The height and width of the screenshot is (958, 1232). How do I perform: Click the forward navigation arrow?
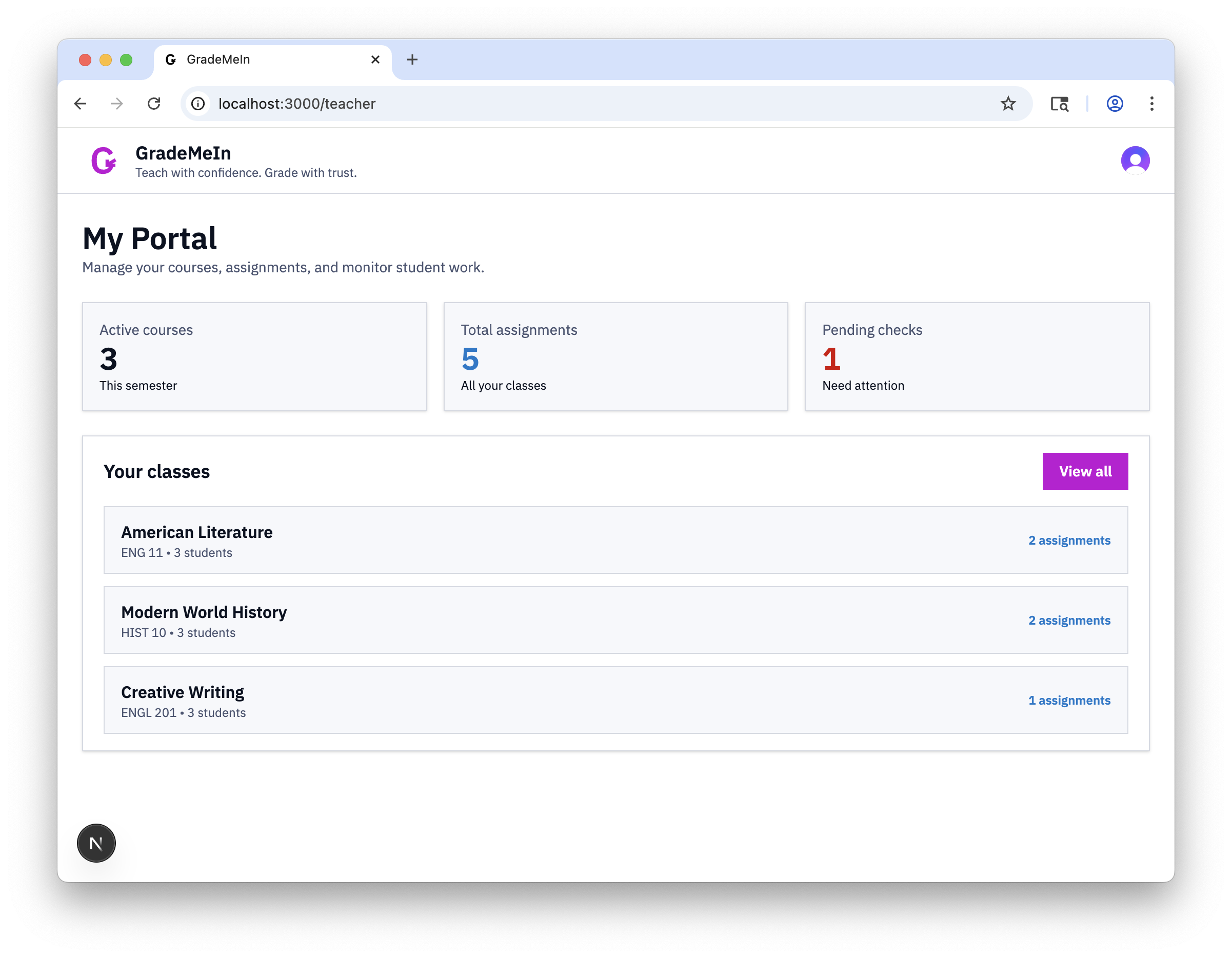pyautogui.click(x=117, y=104)
